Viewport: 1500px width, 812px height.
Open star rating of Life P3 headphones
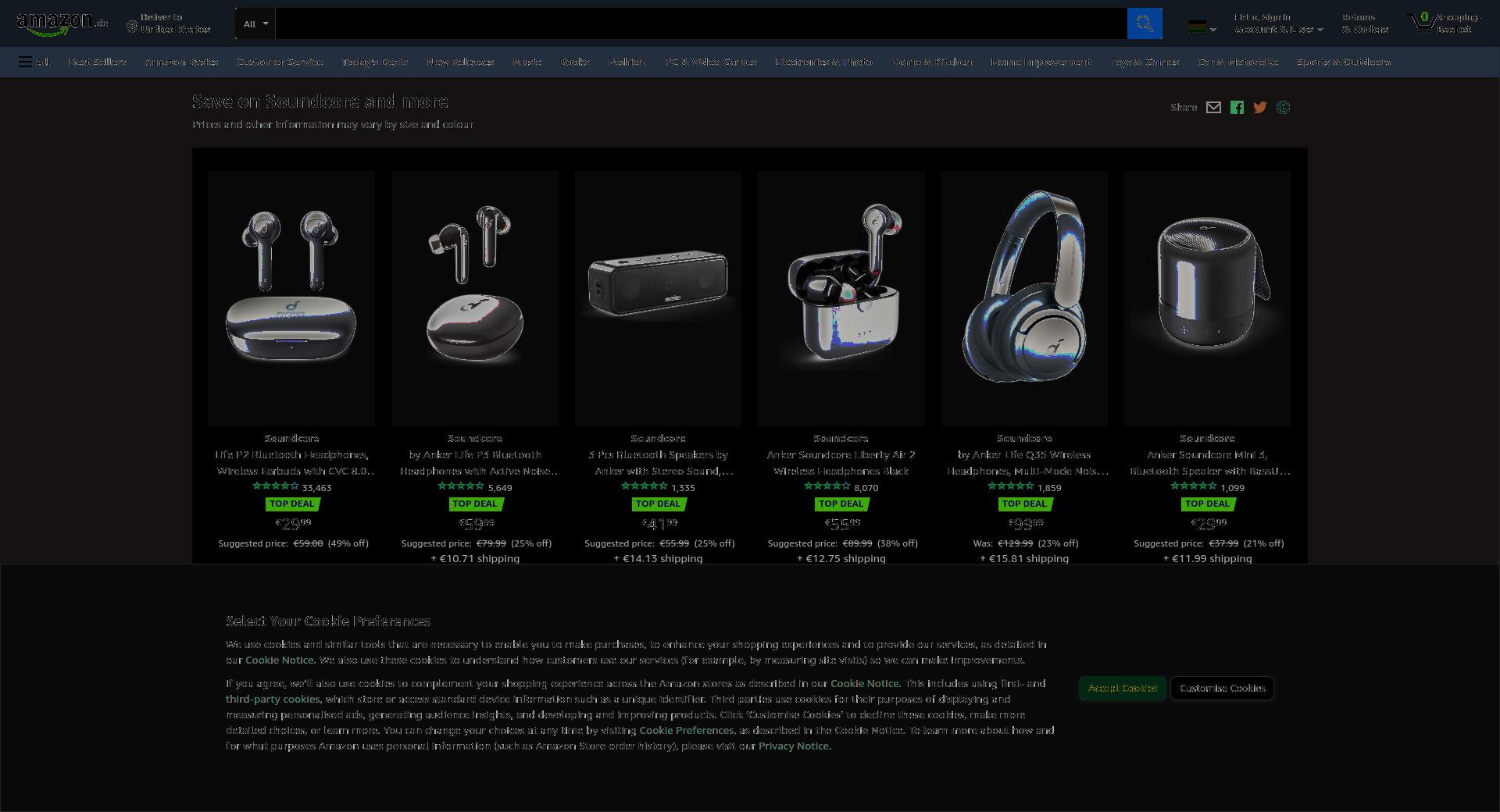(x=461, y=486)
